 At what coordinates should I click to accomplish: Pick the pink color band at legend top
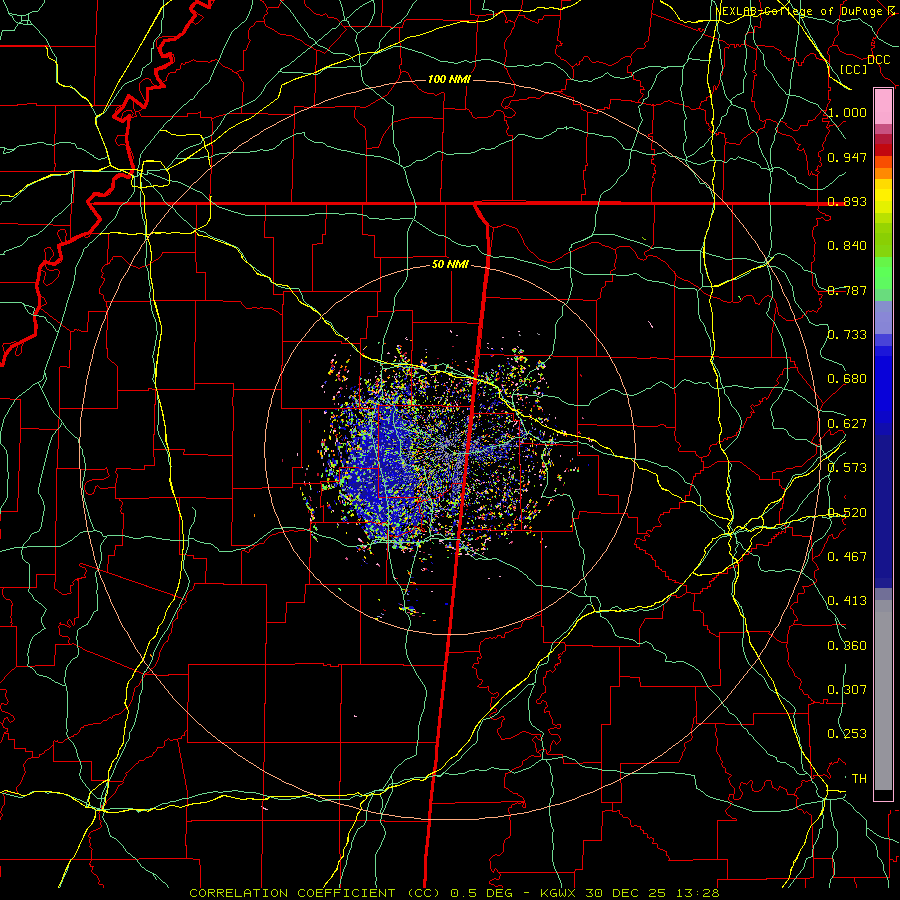coord(883,107)
